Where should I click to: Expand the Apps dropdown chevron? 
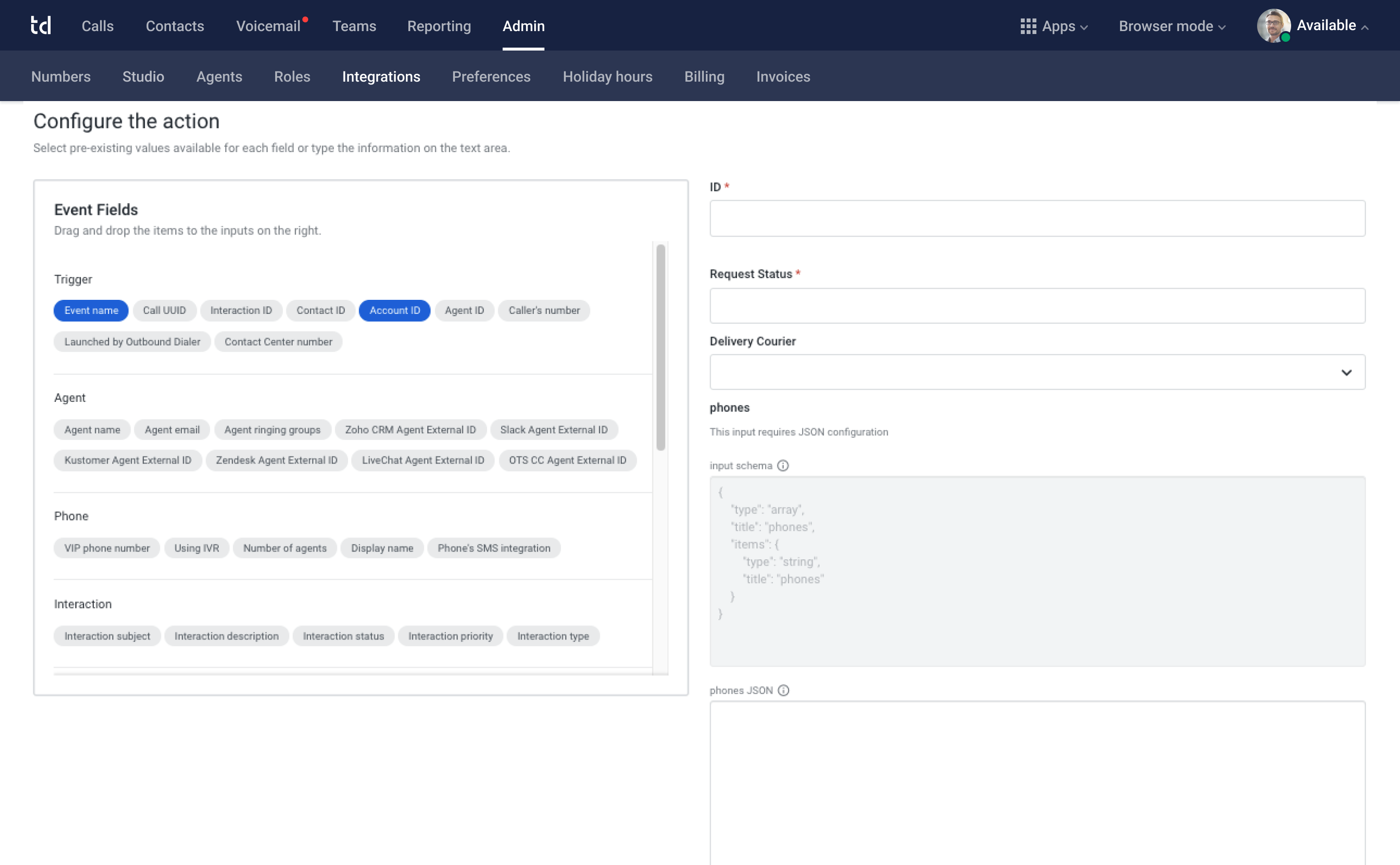1084,28
